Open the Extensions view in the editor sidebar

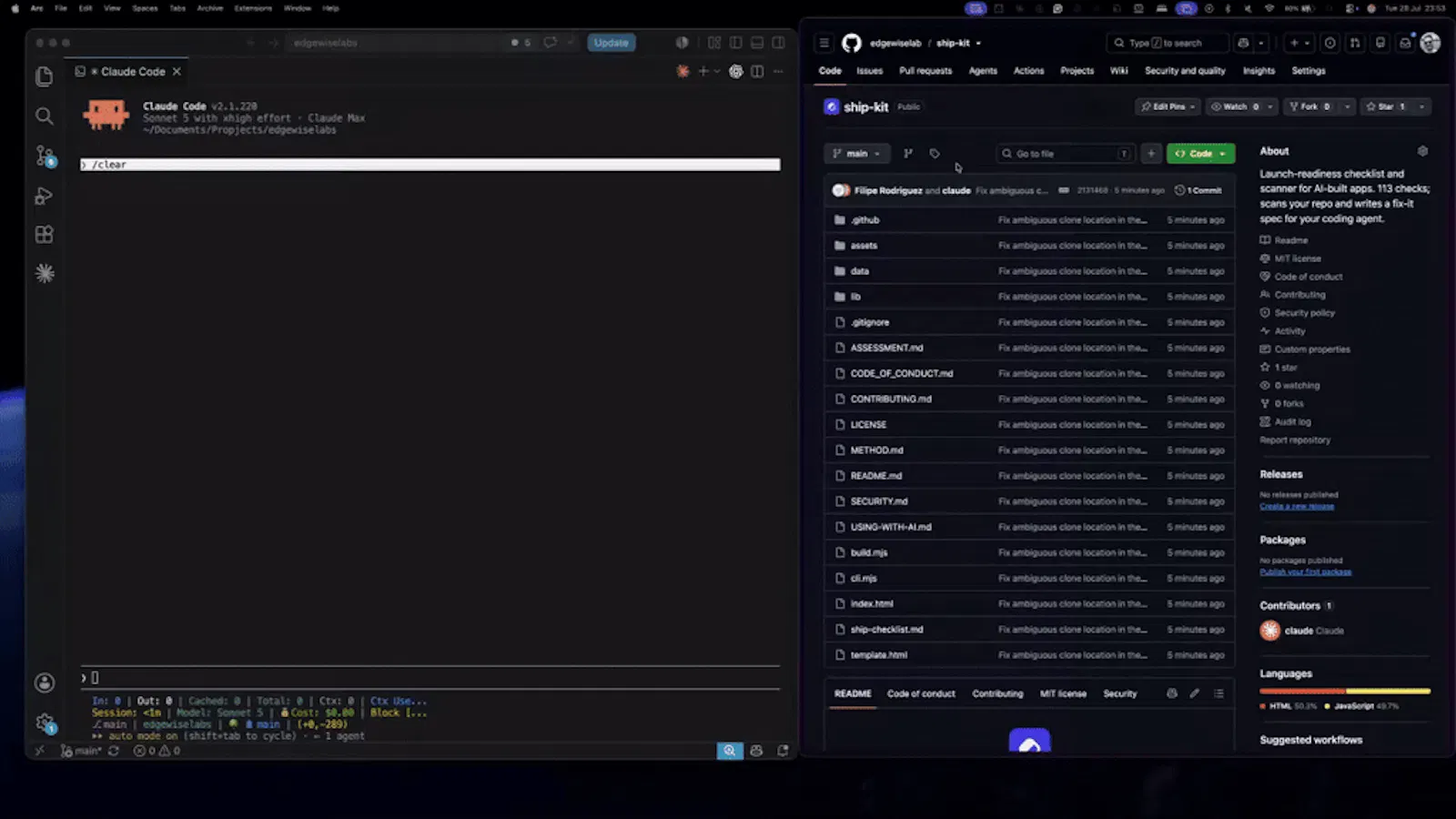tap(44, 235)
